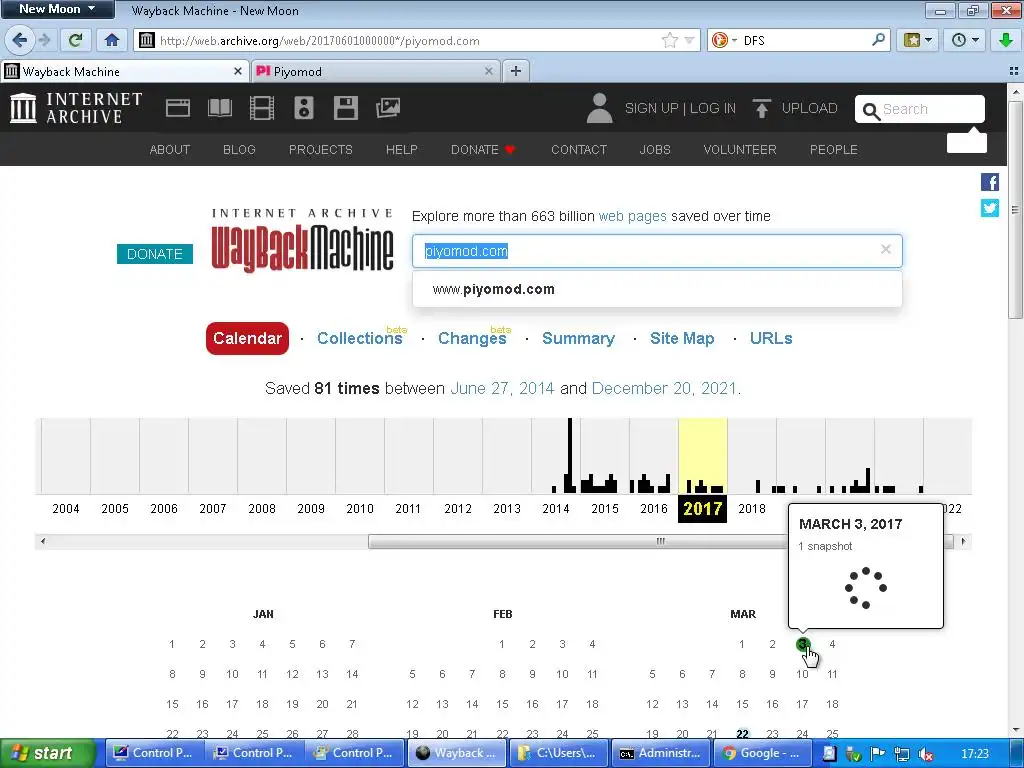Click the timeline horizontal scrollbar thumb

pos(661,541)
